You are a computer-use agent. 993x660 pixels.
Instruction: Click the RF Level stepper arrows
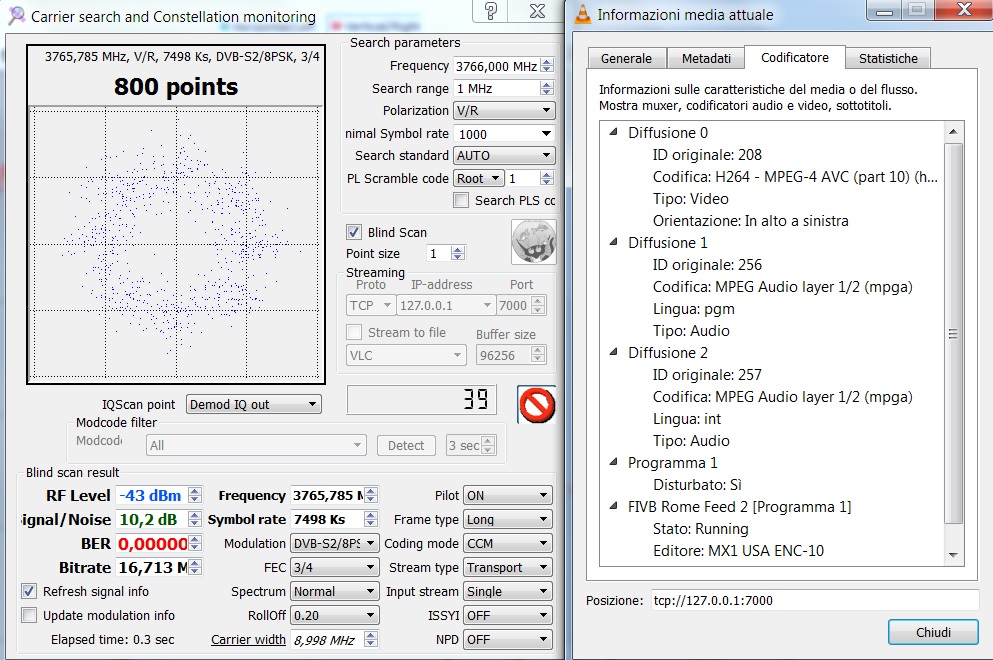tap(195, 495)
